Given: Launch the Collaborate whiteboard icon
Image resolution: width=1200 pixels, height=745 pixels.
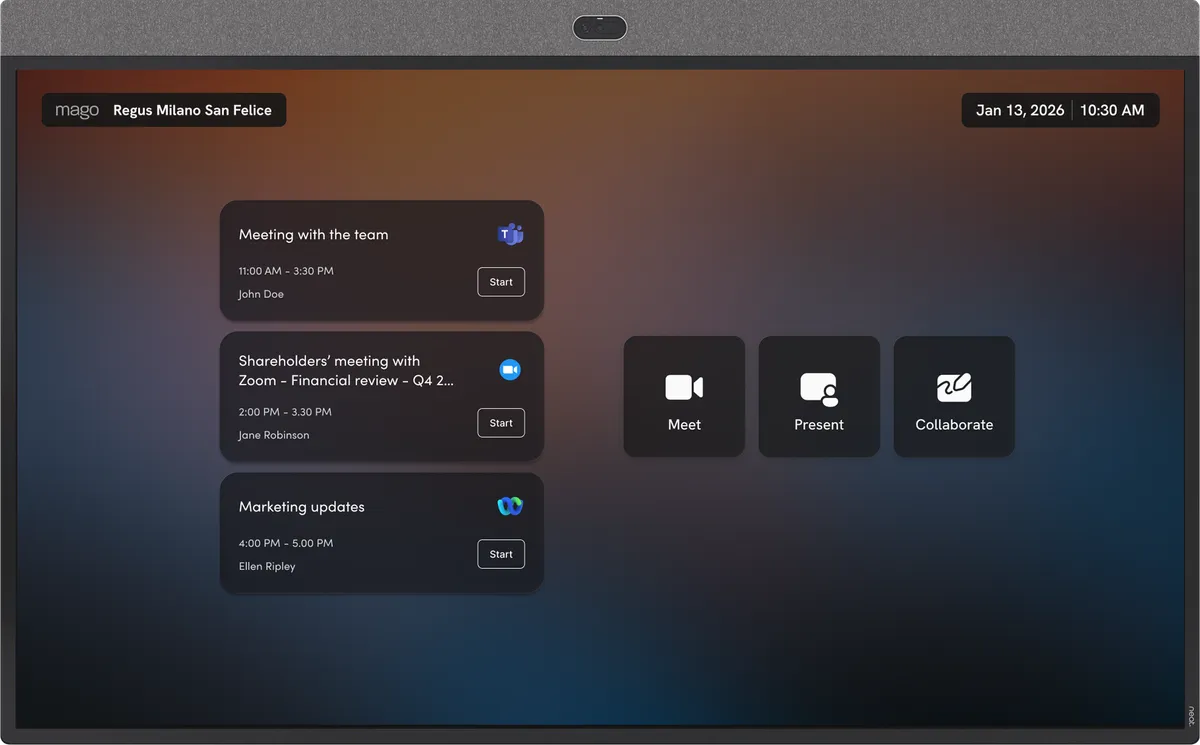Looking at the screenshot, I should [954, 387].
